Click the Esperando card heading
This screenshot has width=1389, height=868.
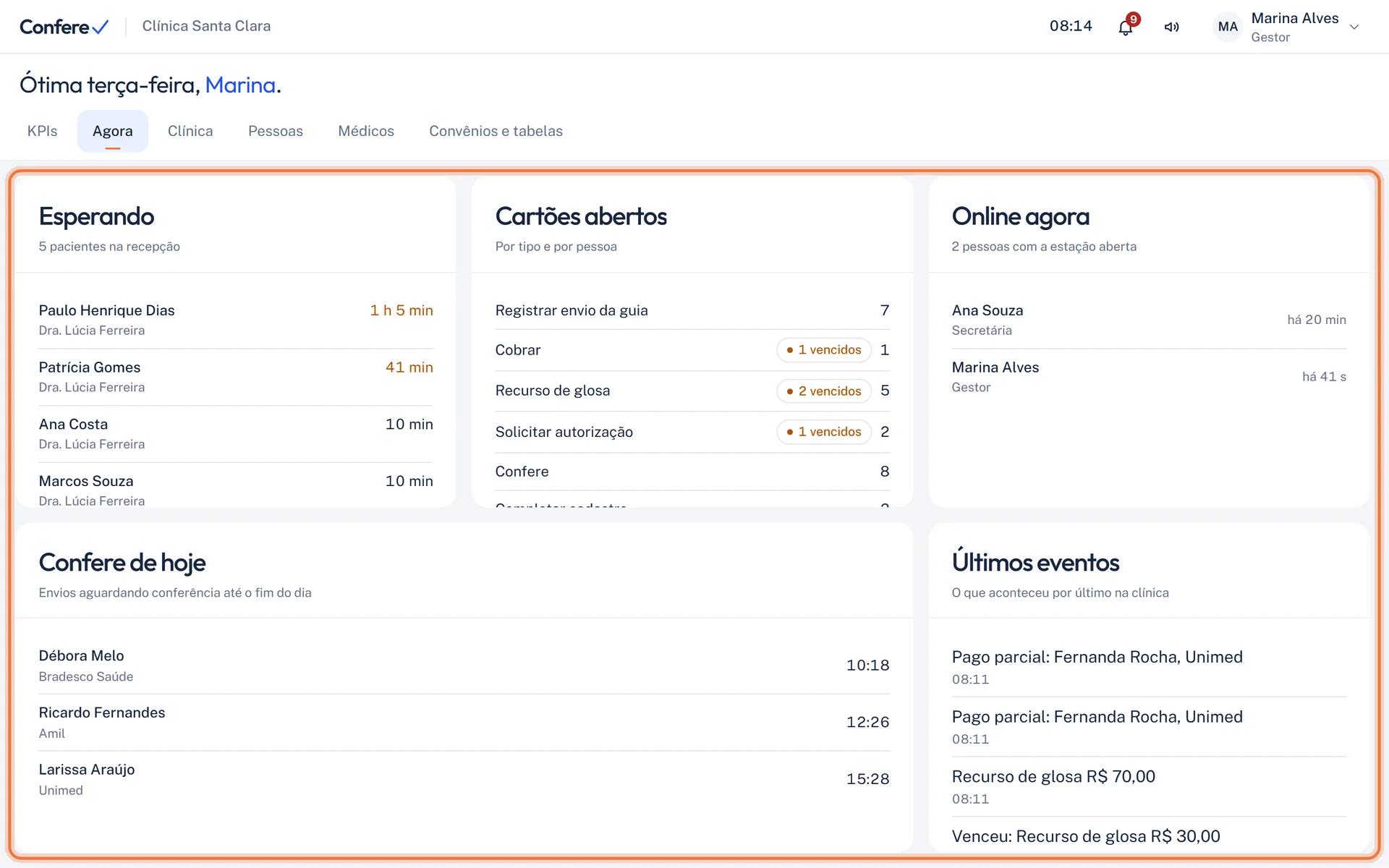pyautogui.click(x=96, y=216)
